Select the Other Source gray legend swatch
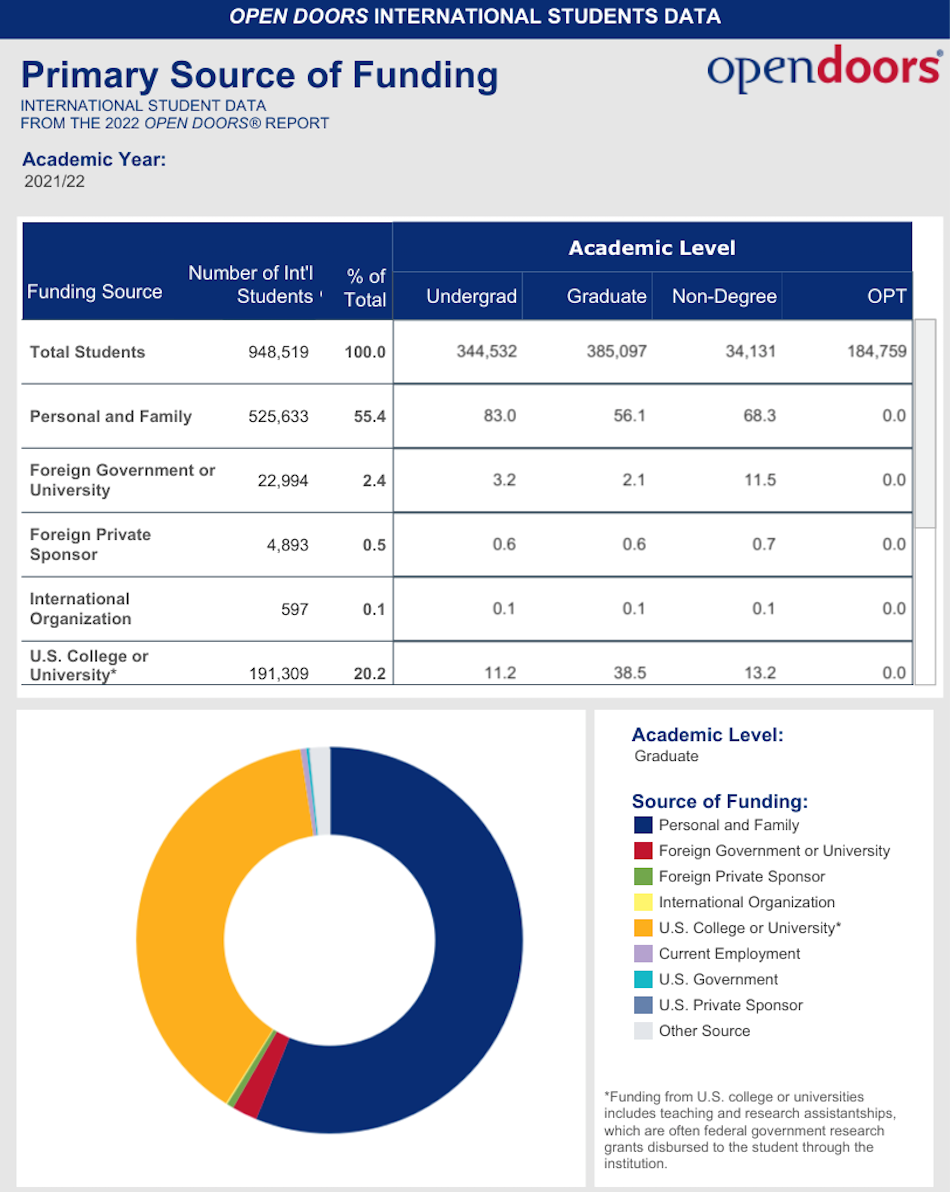The height and width of the screenshot is (1192, 950). click(x=643, y=1031)
